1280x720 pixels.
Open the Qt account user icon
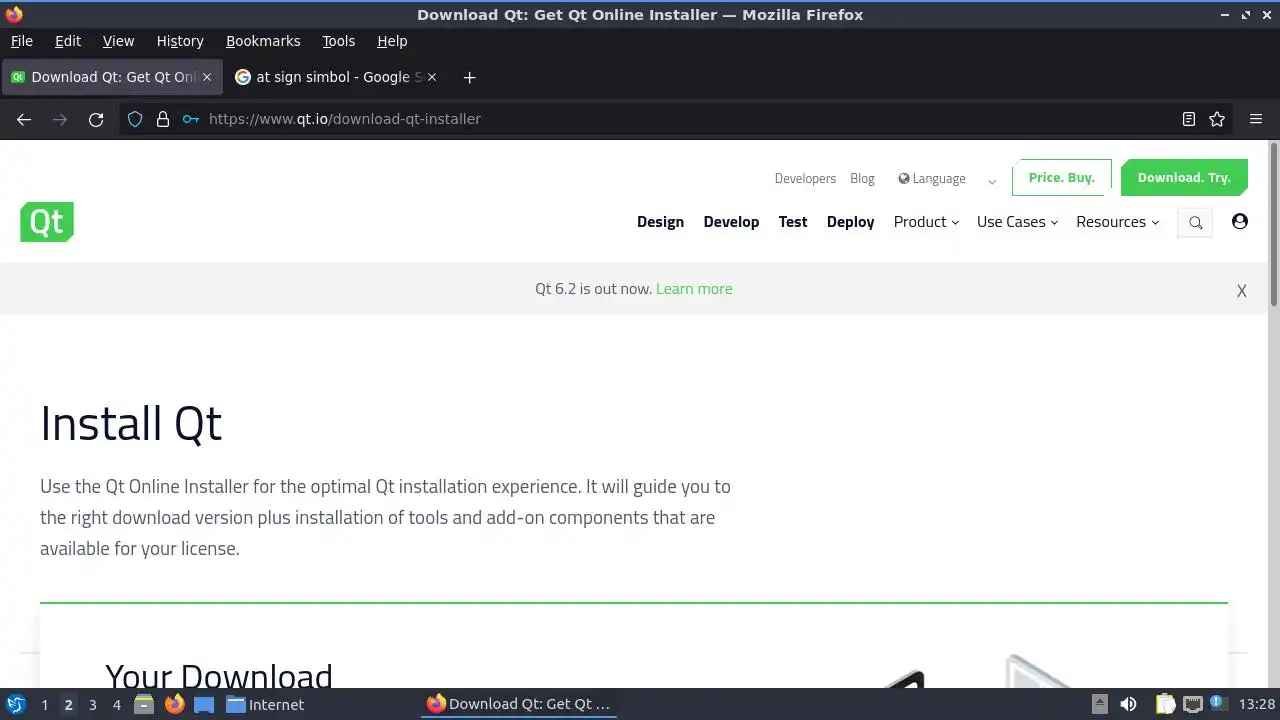point(1240,221)
